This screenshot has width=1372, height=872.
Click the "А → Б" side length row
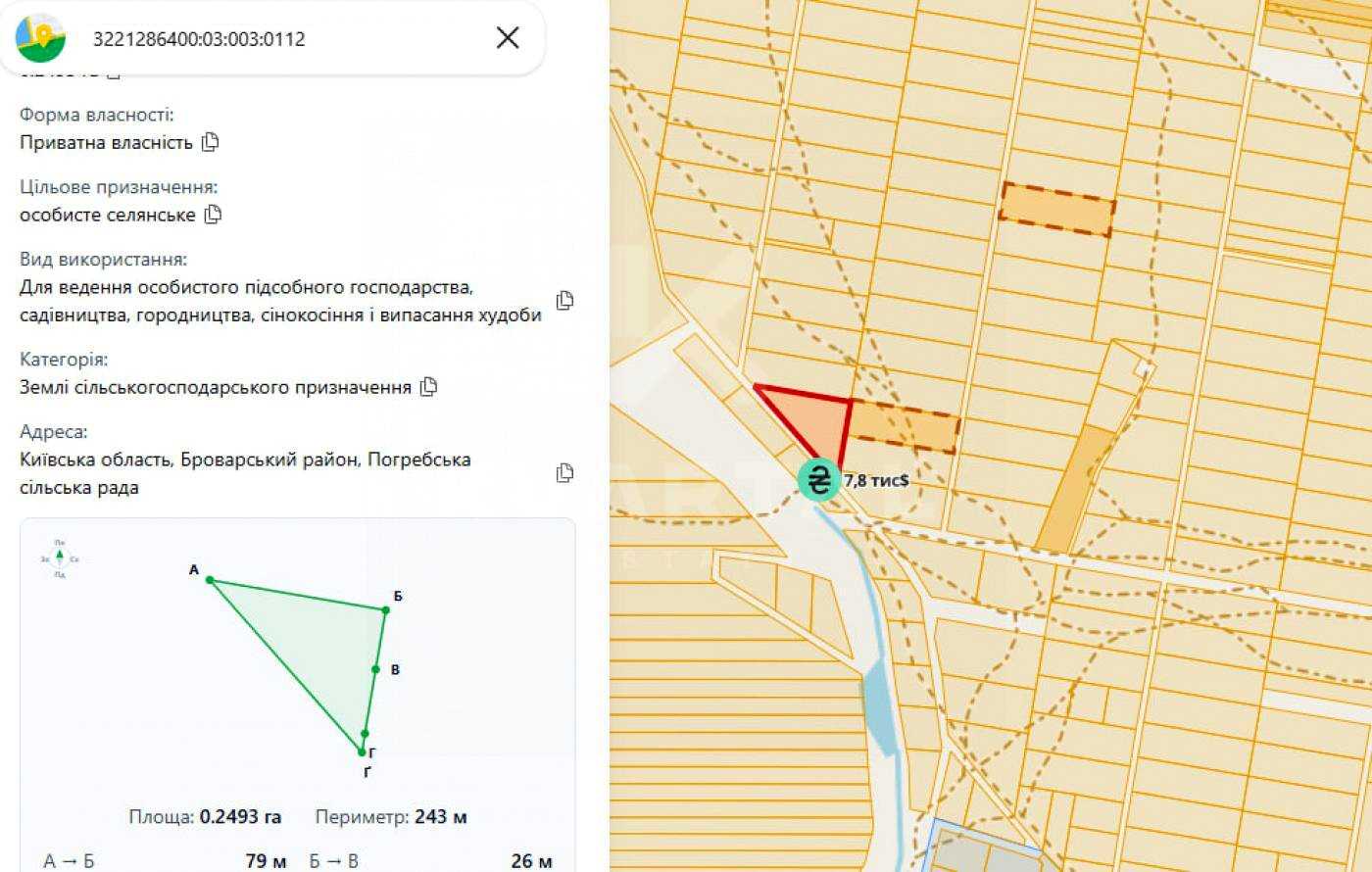coord(165,861)
